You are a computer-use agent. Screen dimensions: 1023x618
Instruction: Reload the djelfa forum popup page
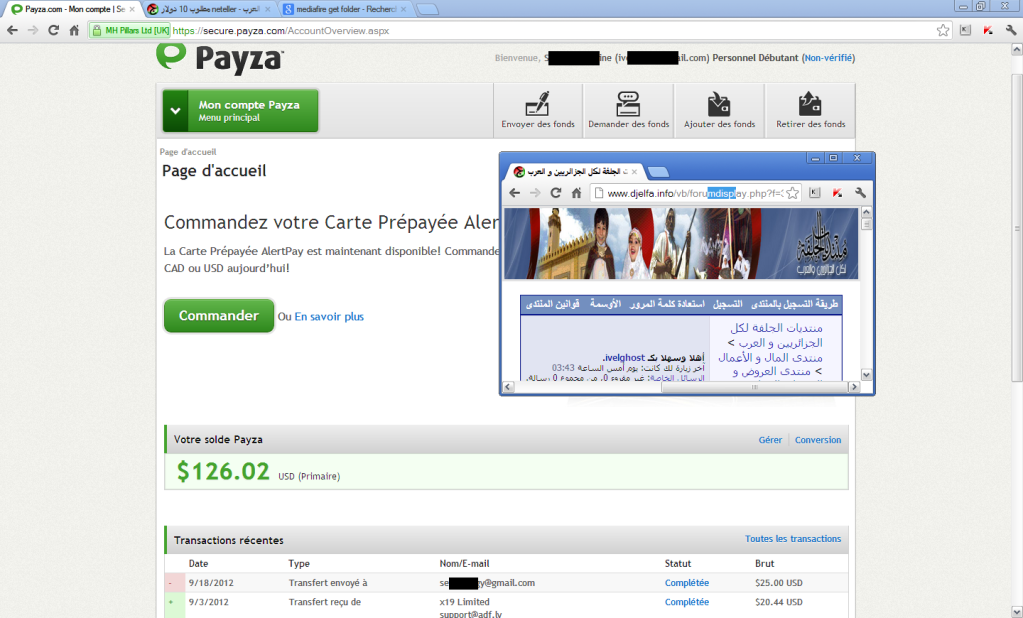tap(556, 193)
